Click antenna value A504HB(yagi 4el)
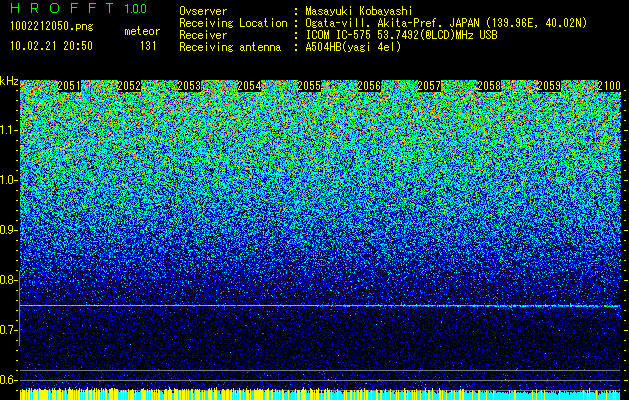Image resolution: width=629 pixels, height=400 pixels. tap(353, 47)
